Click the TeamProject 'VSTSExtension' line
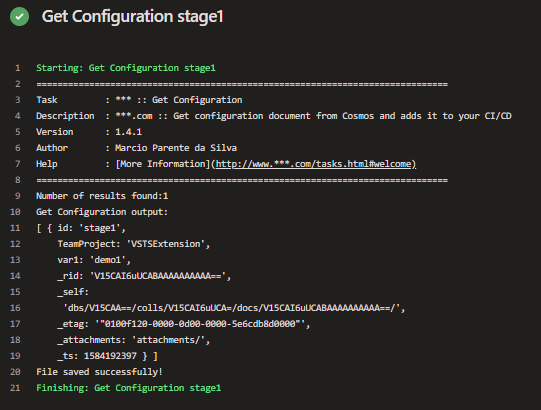The height and width of the screenshot is (410, 541). (x=134, y=244)
